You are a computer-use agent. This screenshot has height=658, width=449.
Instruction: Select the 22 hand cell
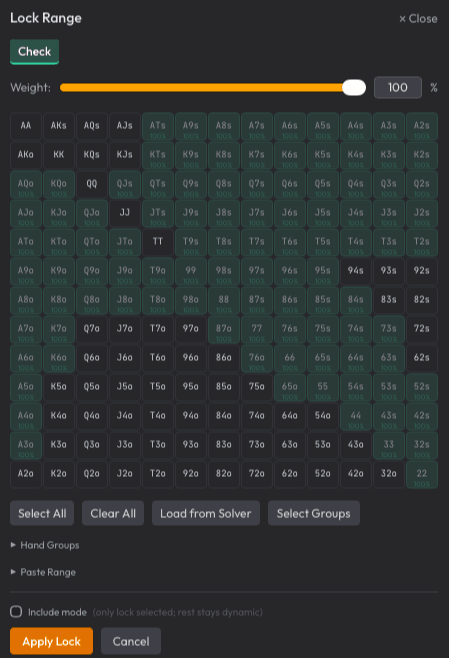pos(422,474)
